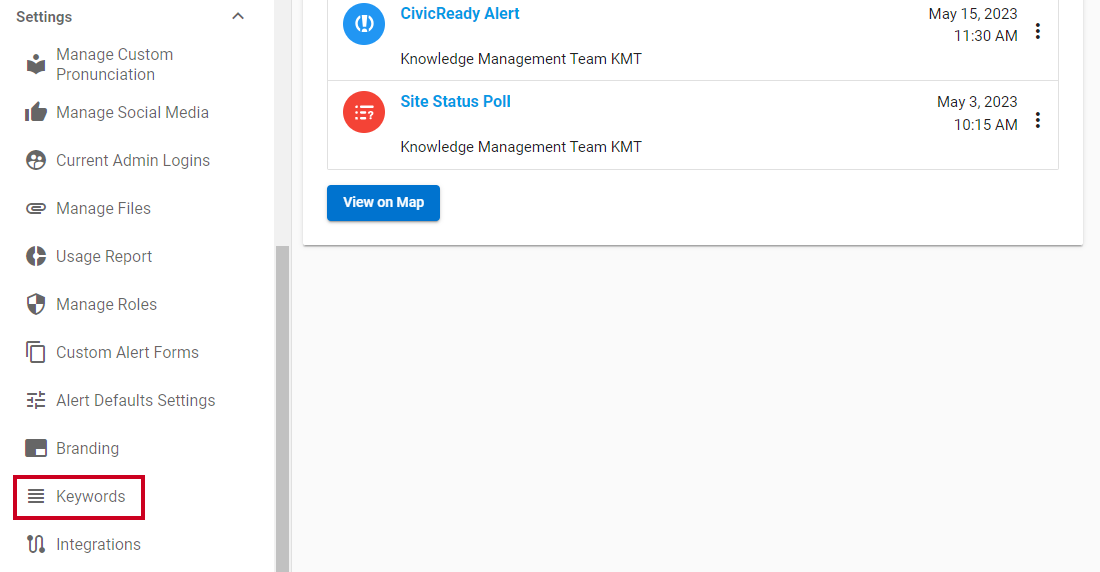
Task: Click the red Site Status Poll icon
Action: click(363, 112)
